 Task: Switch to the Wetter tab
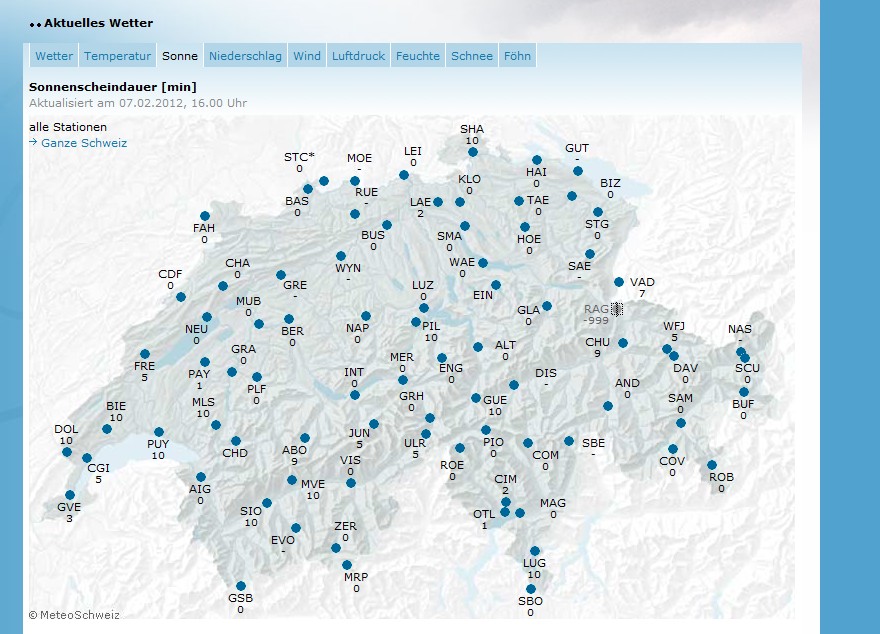[54, 56]
